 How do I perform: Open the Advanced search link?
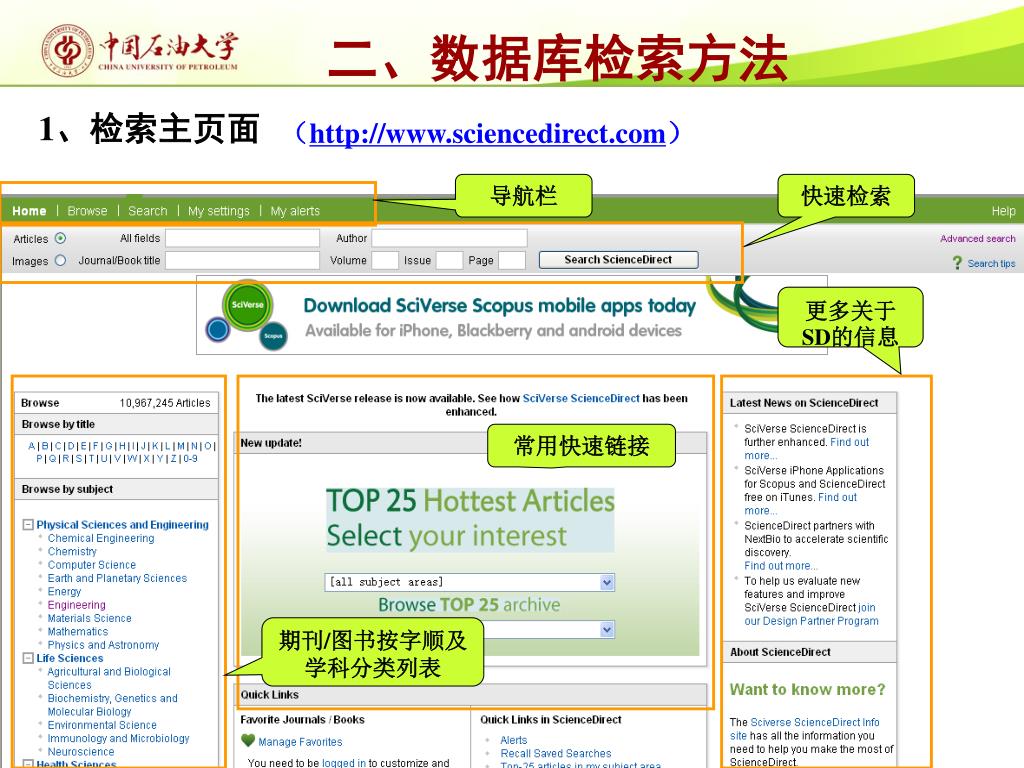coord(978,238)
